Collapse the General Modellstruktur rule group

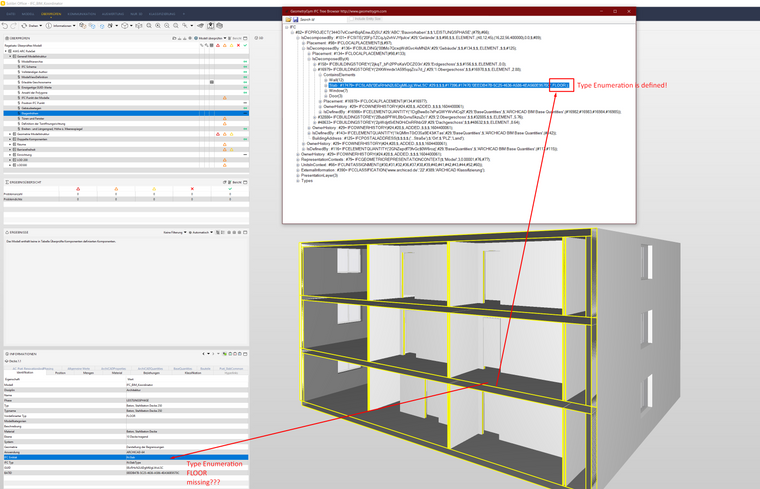(10, 56)
